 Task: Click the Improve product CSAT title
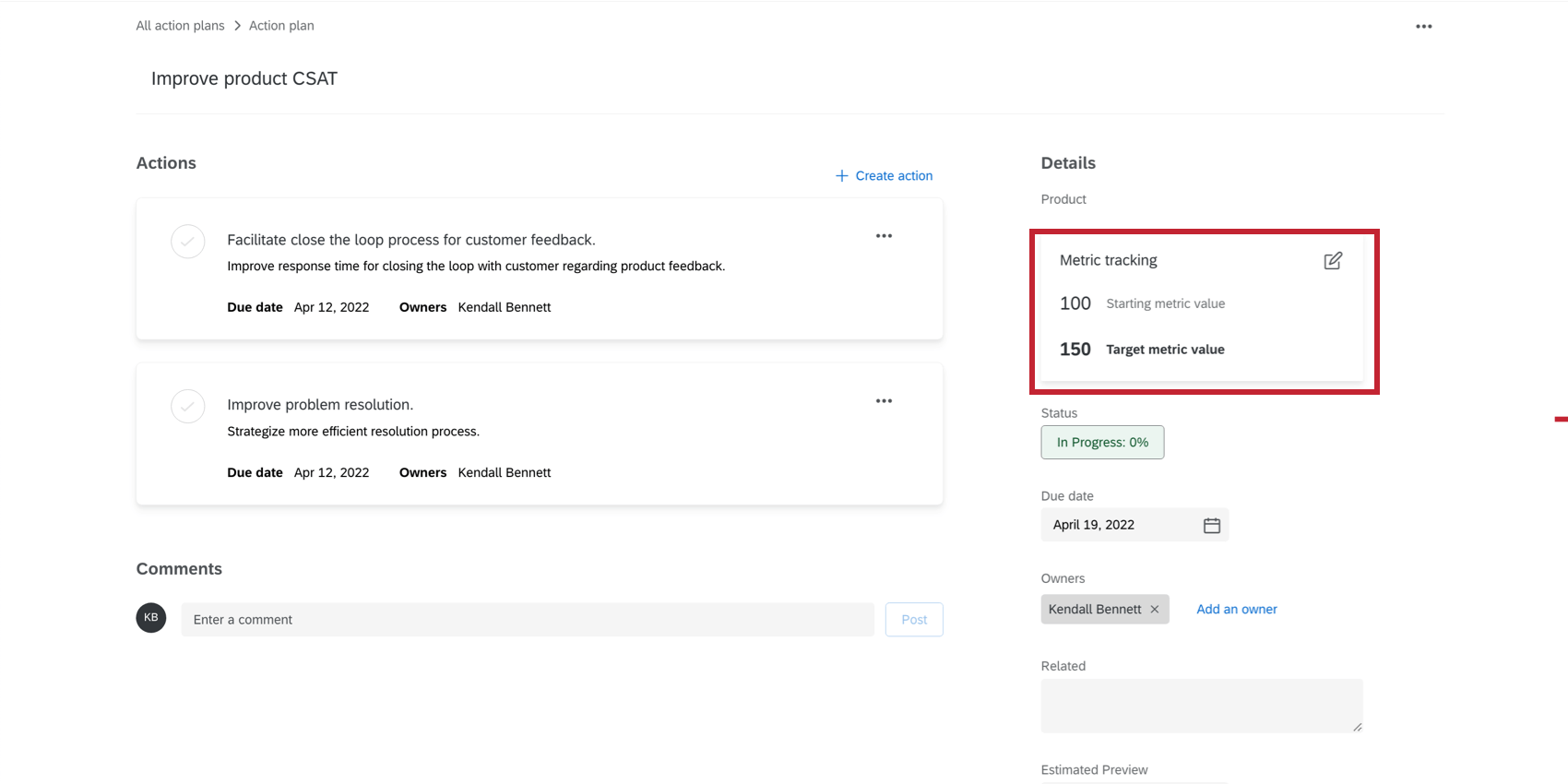[x=244, y=79]
